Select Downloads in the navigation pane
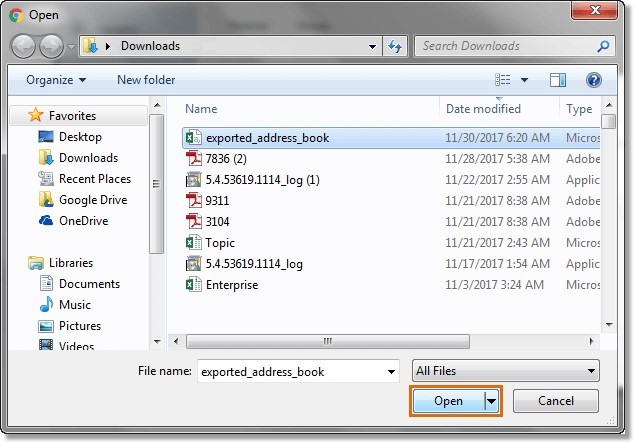636x445 pixels. click(88, 158)
